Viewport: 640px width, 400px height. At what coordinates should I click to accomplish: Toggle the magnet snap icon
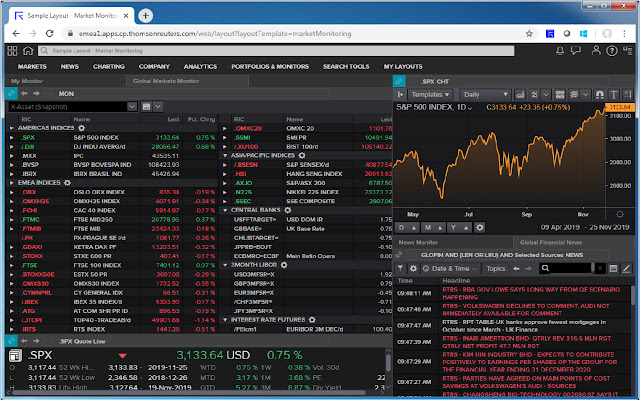coord(600,95)
